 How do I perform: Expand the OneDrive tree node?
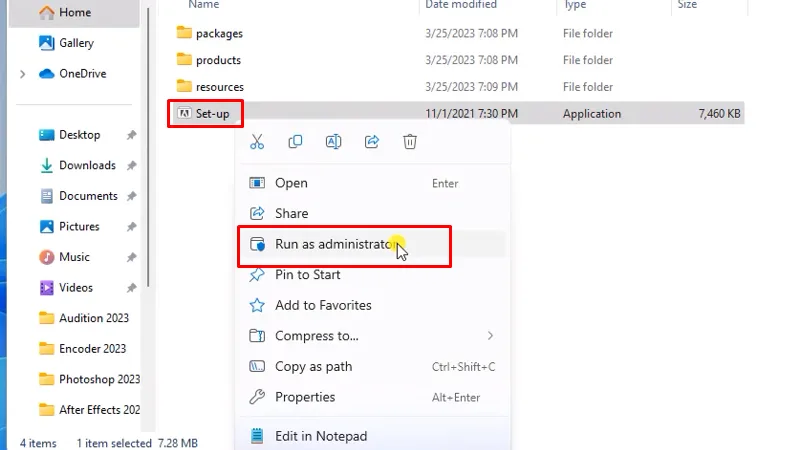[x=22, y=74]
